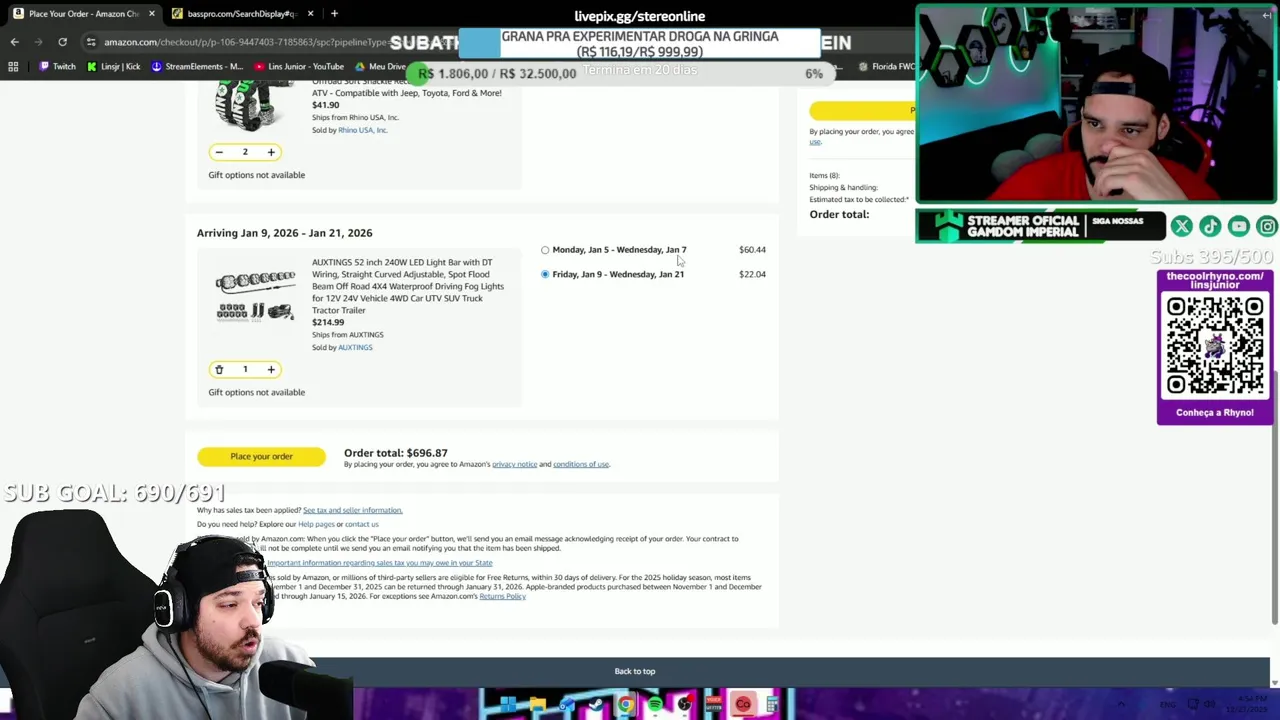
Task: Open the Meu Drive bookmark
Action: tap(381, 67)
